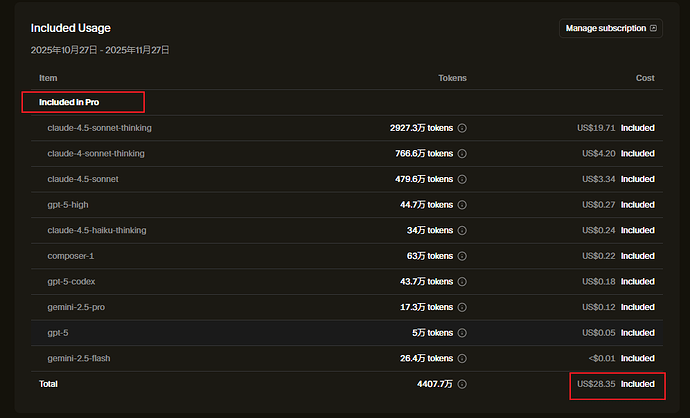Click the 17.3万 tokens value
The width and height of the screenshot is (690, 418).
click(426, 307)
